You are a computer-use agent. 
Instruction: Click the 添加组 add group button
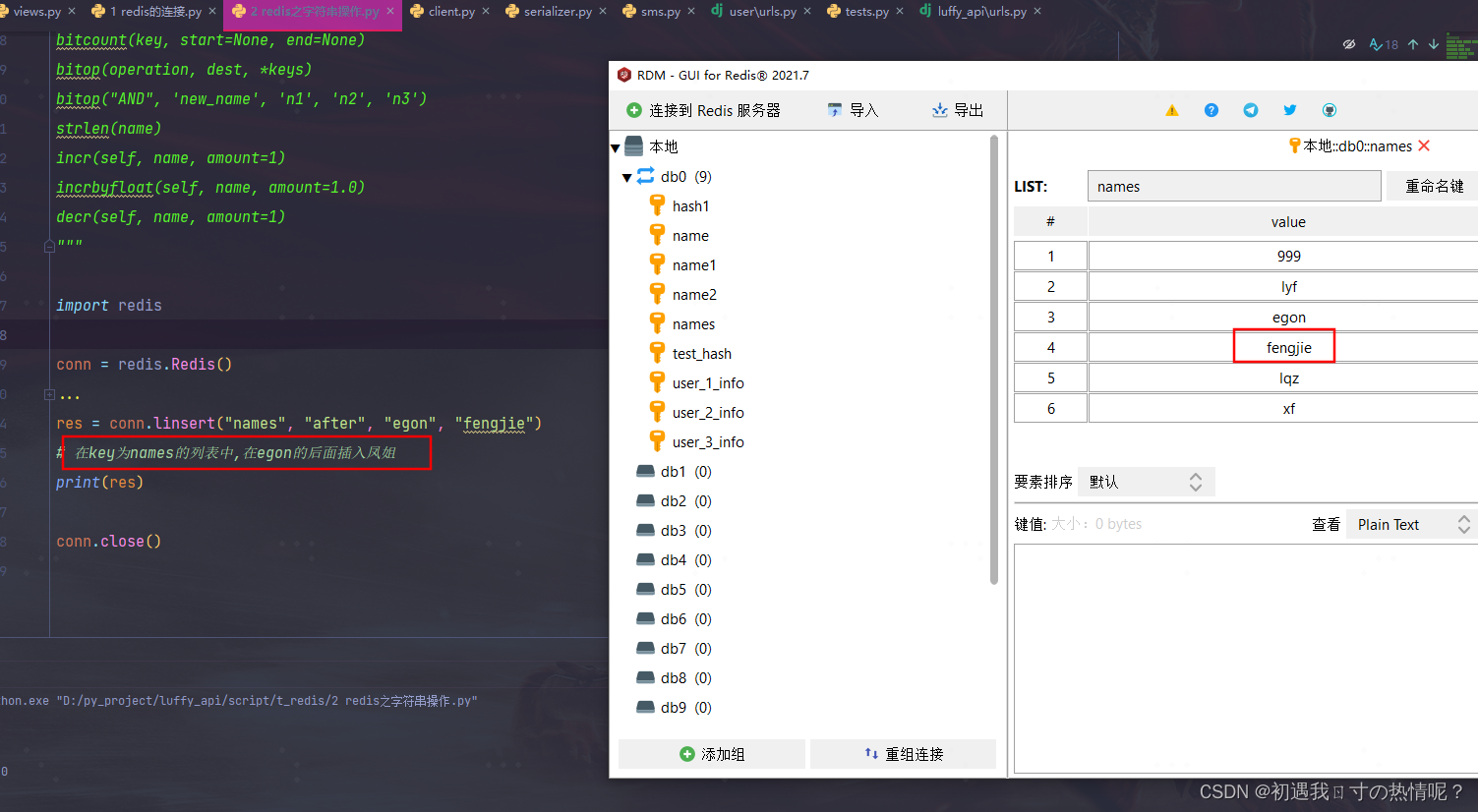pyautogui.click(x=712, y=754)
